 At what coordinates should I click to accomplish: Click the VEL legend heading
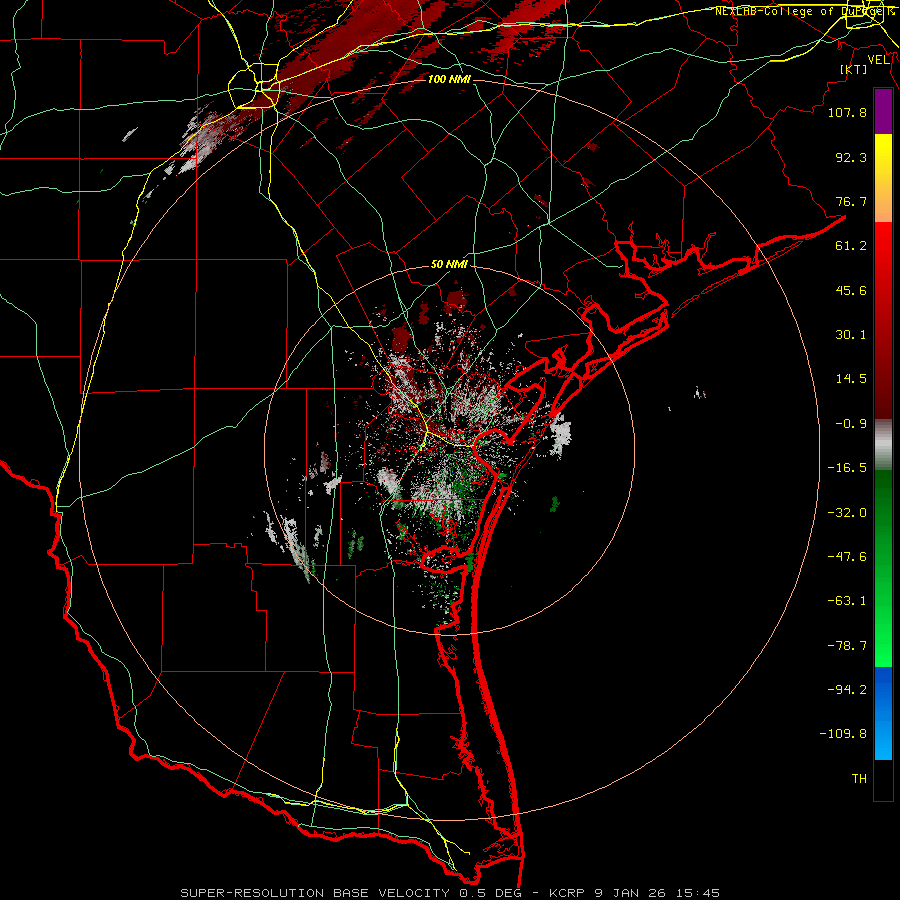878,60
